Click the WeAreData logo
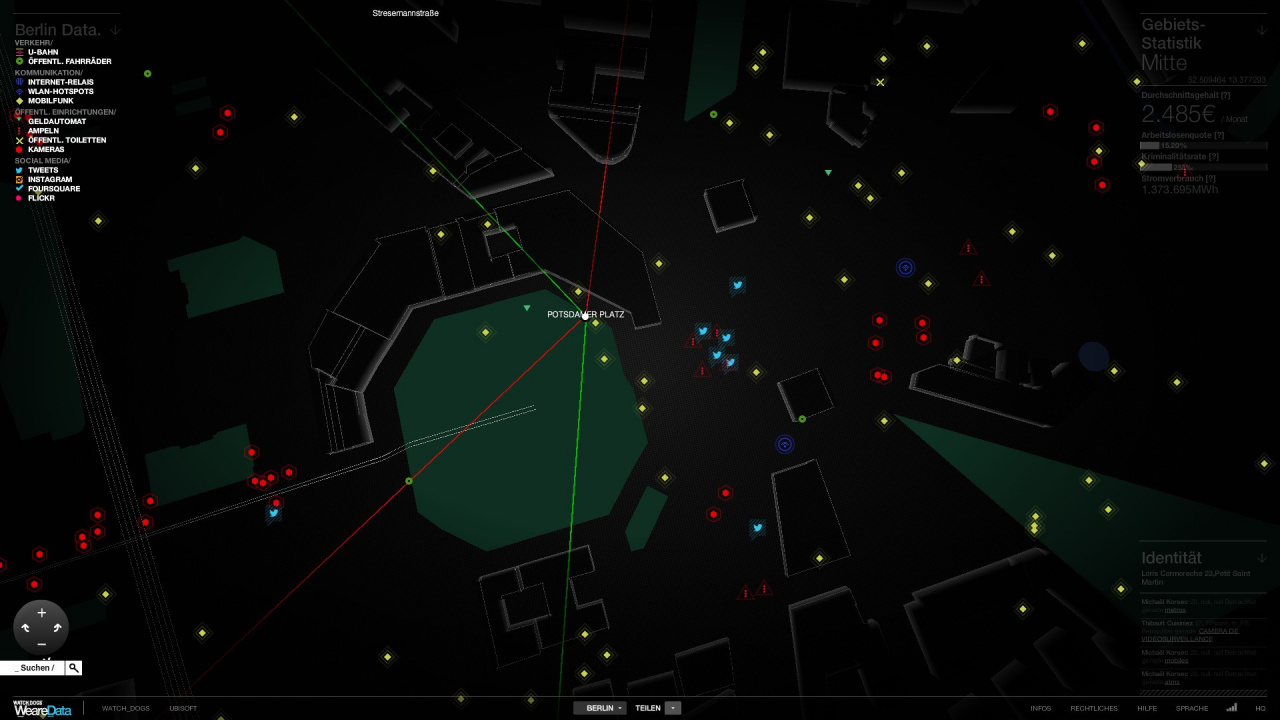The width and height of the screenshot is (1280, 720). click(42, 708)
